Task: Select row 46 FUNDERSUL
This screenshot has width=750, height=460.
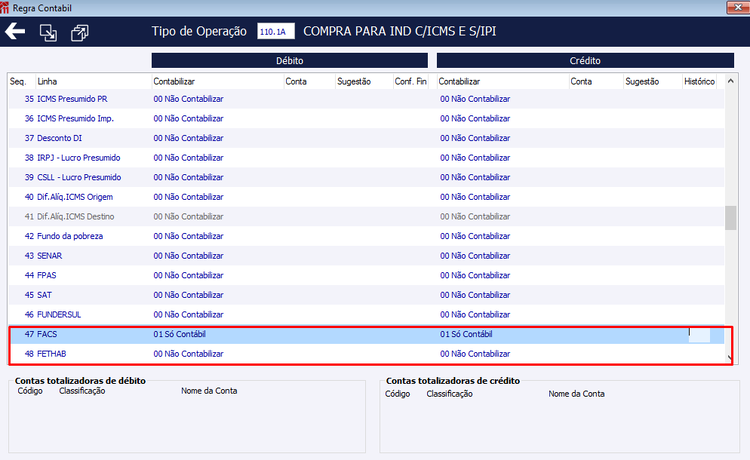Action: pos(366,315)
